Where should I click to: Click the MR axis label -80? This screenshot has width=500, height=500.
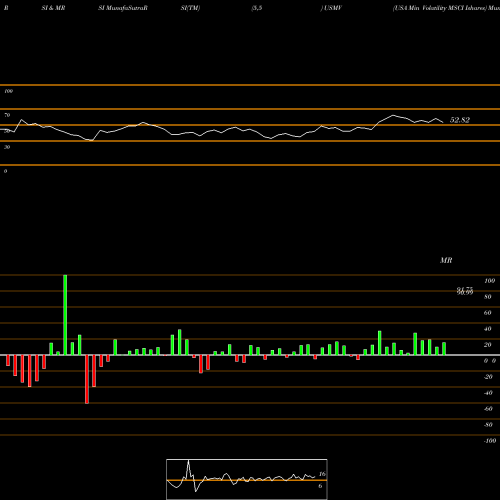488,425
